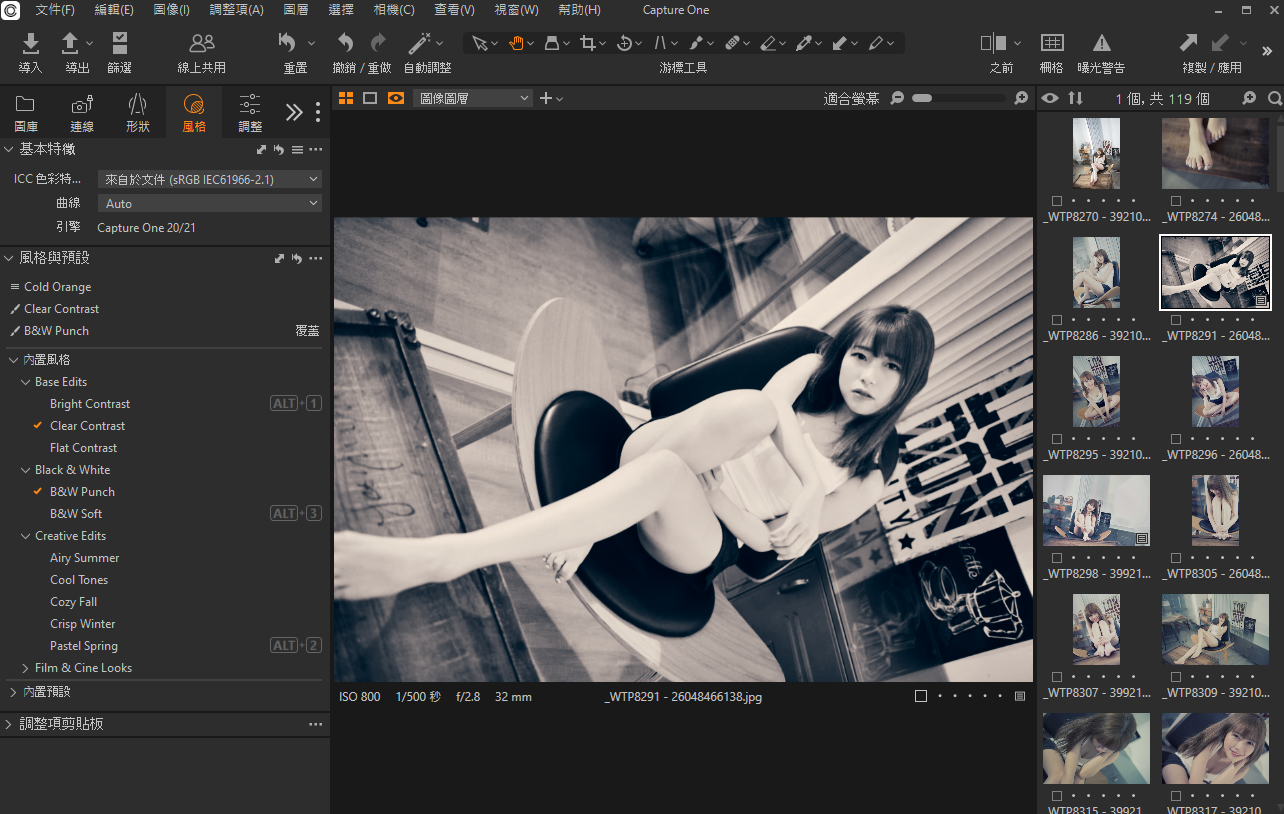The height and width of the screenshot is (814, 1284).
Task: Click the browser search magnifier icon
Action: pos(1274,98)
